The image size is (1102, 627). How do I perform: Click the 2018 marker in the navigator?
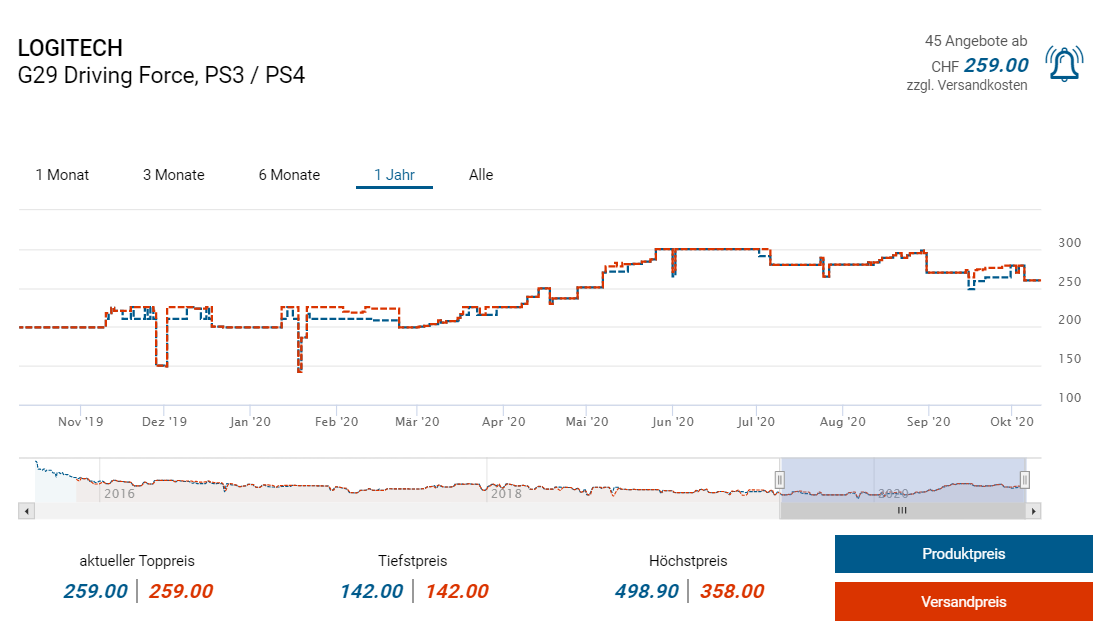tap(505, 493)
